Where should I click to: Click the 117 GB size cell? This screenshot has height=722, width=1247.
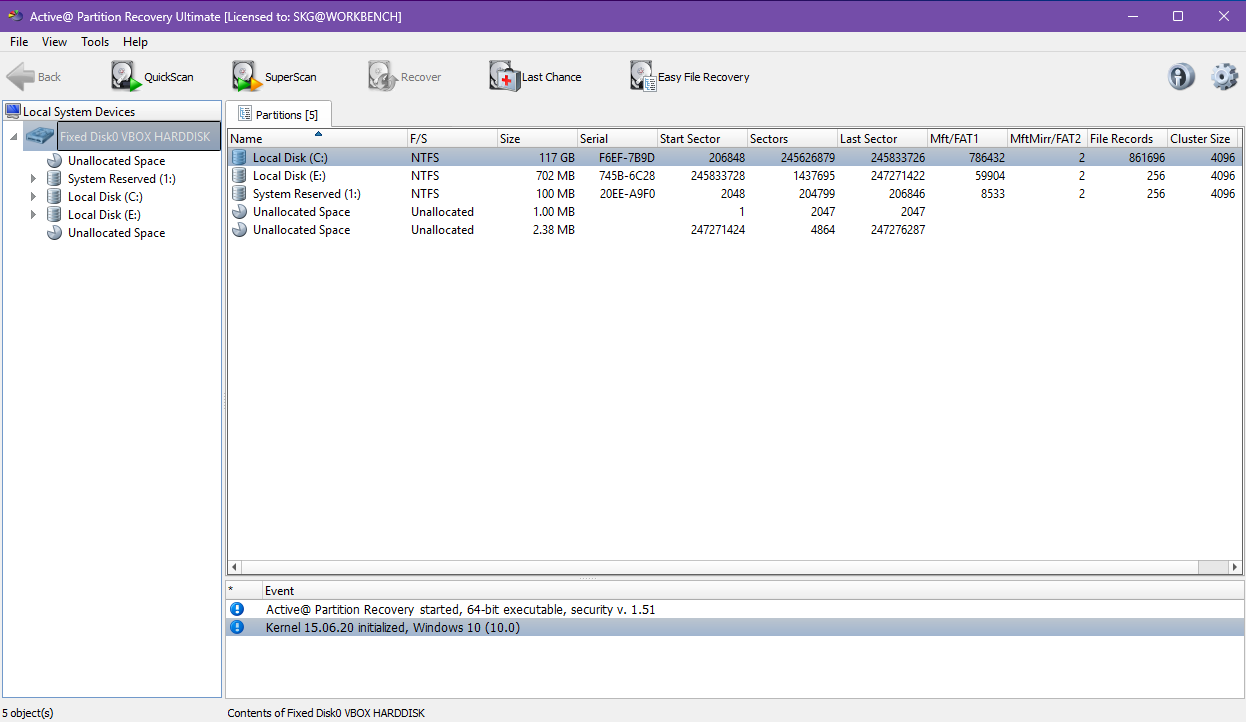(x=555, y=158)
